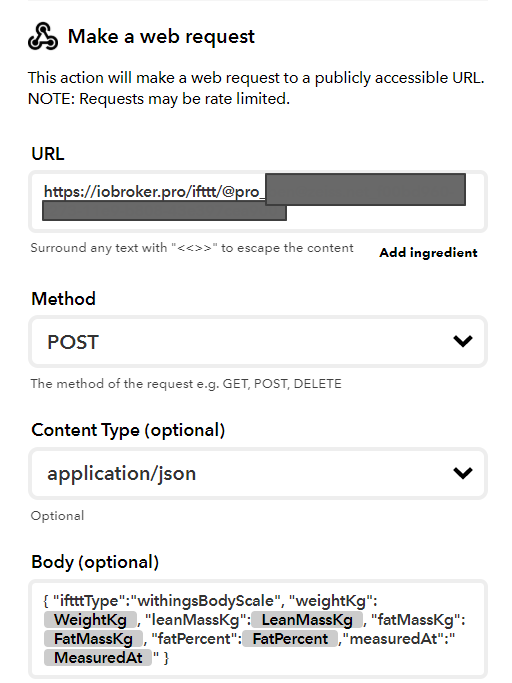Image resolution: width=512 pixels, height=683 pixels.
Task: Click the URL field label
Action: 48,154
